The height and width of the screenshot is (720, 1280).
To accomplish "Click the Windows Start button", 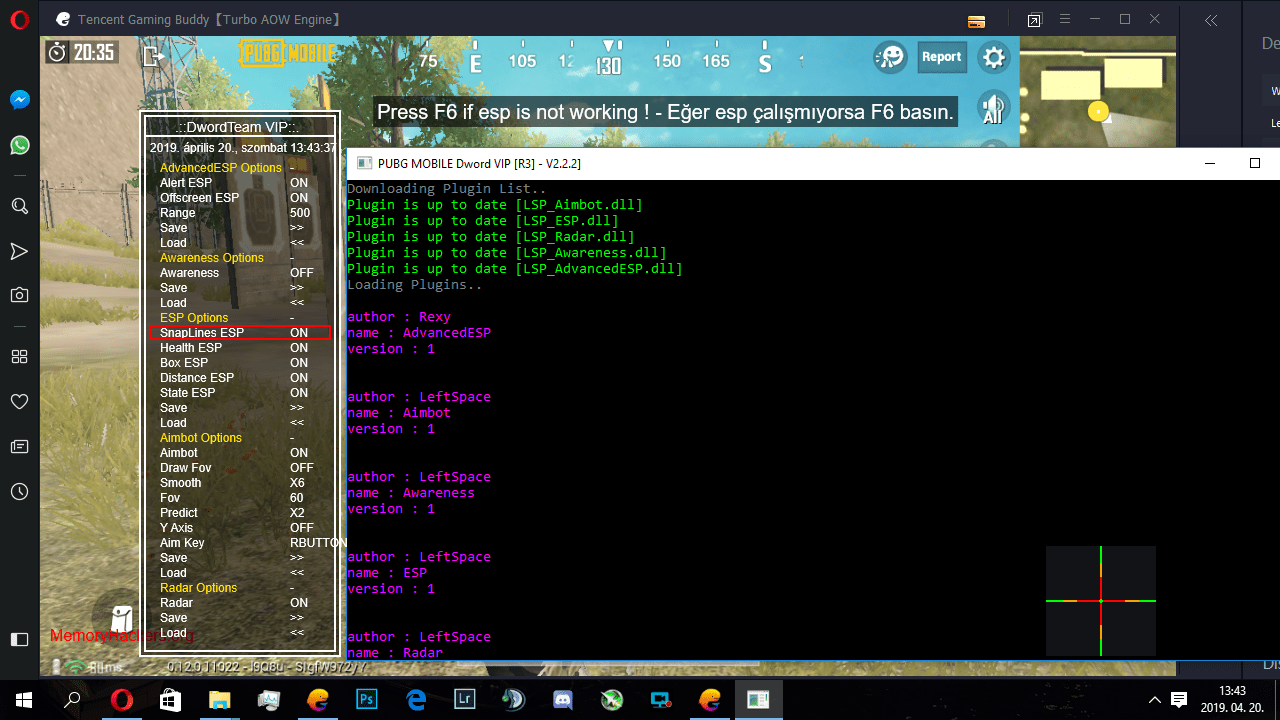I will point(23,700).
